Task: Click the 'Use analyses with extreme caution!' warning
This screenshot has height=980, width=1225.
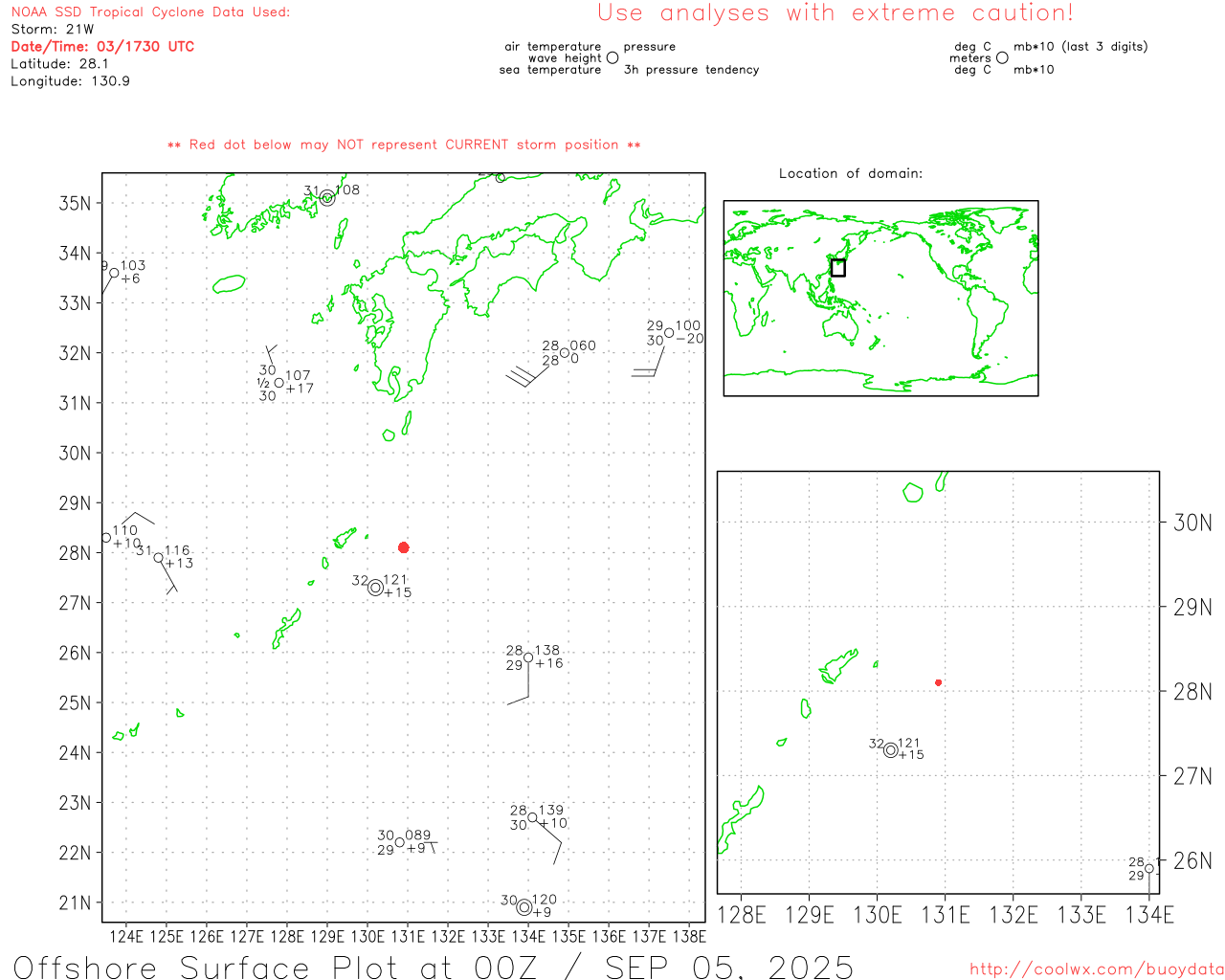Action: (835, 13)
